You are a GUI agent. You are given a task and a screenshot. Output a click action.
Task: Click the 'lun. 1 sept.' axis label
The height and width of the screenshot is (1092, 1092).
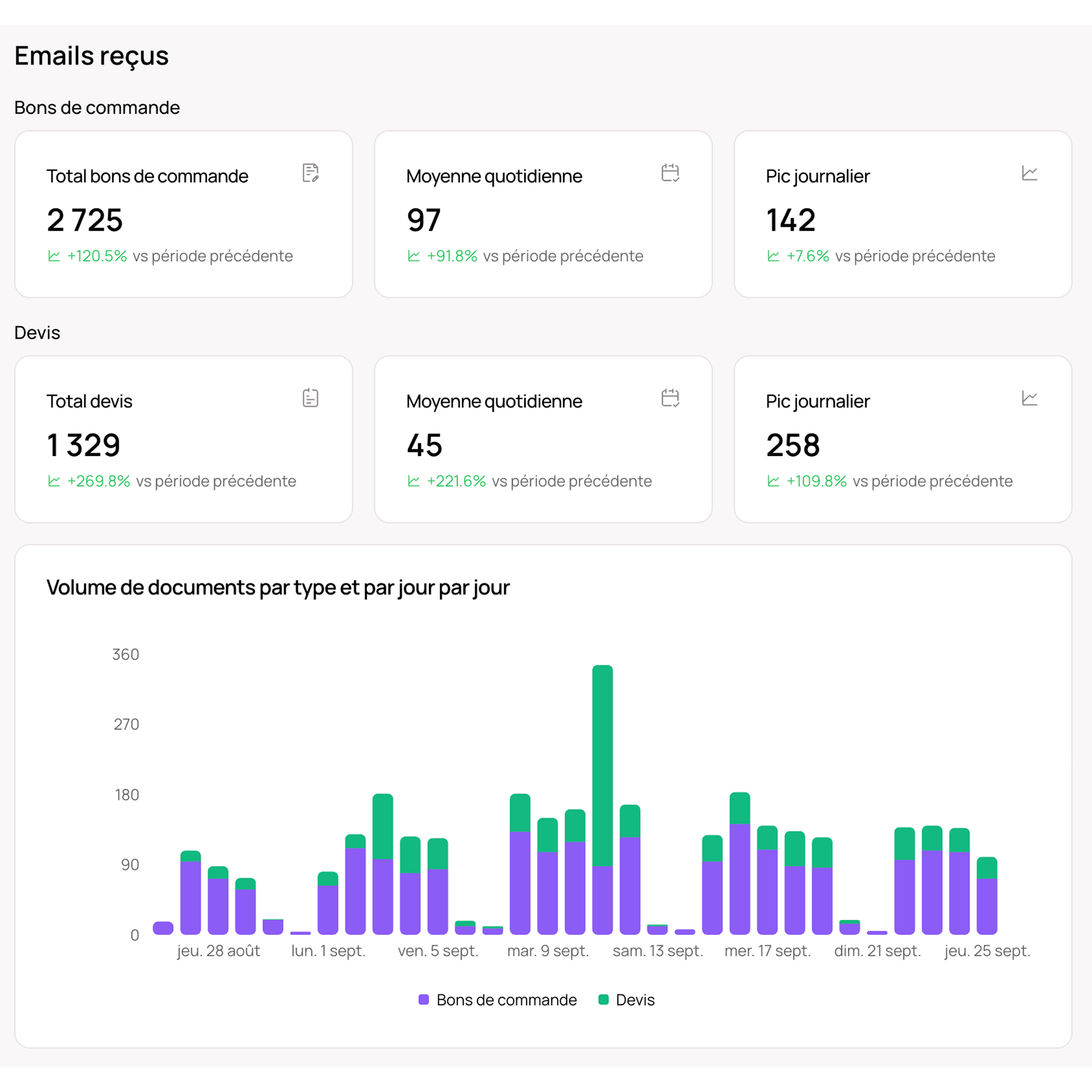pos(329,951)
